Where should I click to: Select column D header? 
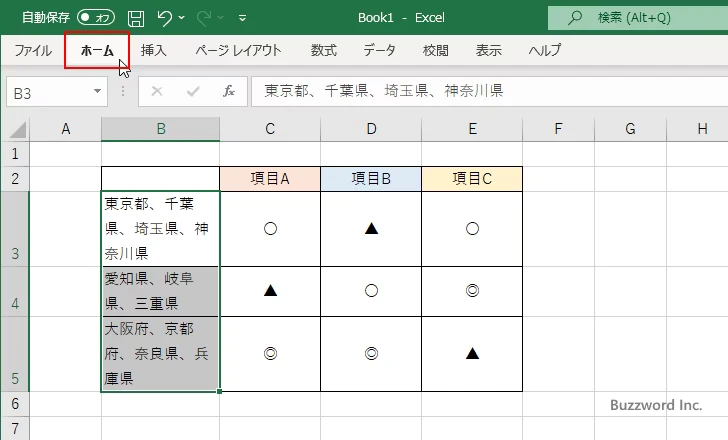point(371,129)
